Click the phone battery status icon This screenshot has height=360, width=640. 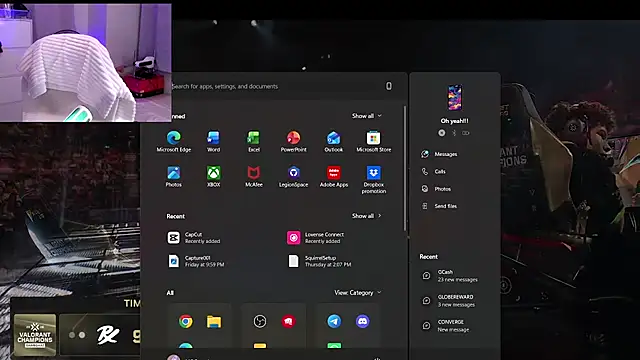point(466,133)
